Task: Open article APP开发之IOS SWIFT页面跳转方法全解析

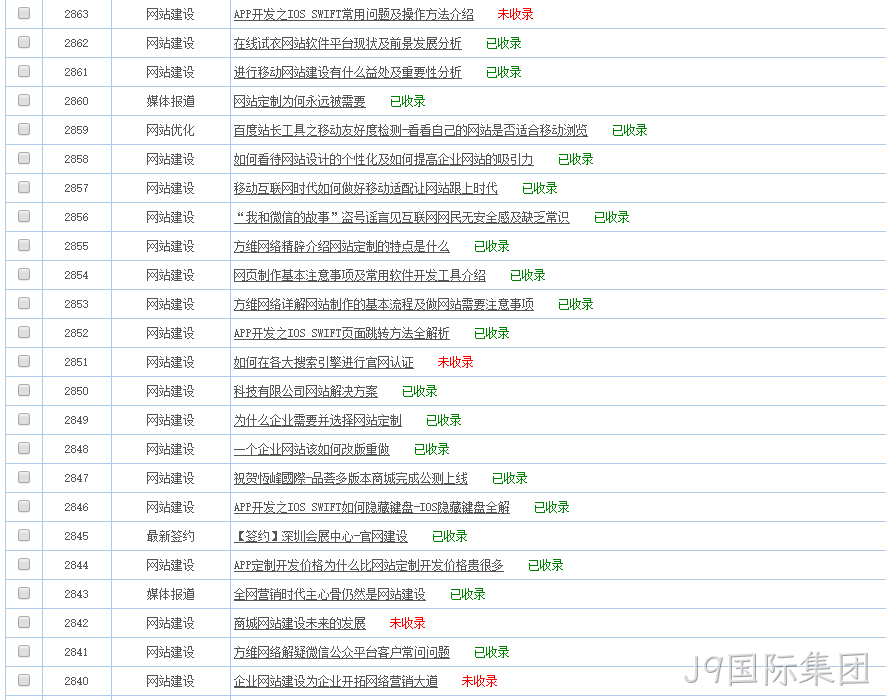Action: point(341,333)
